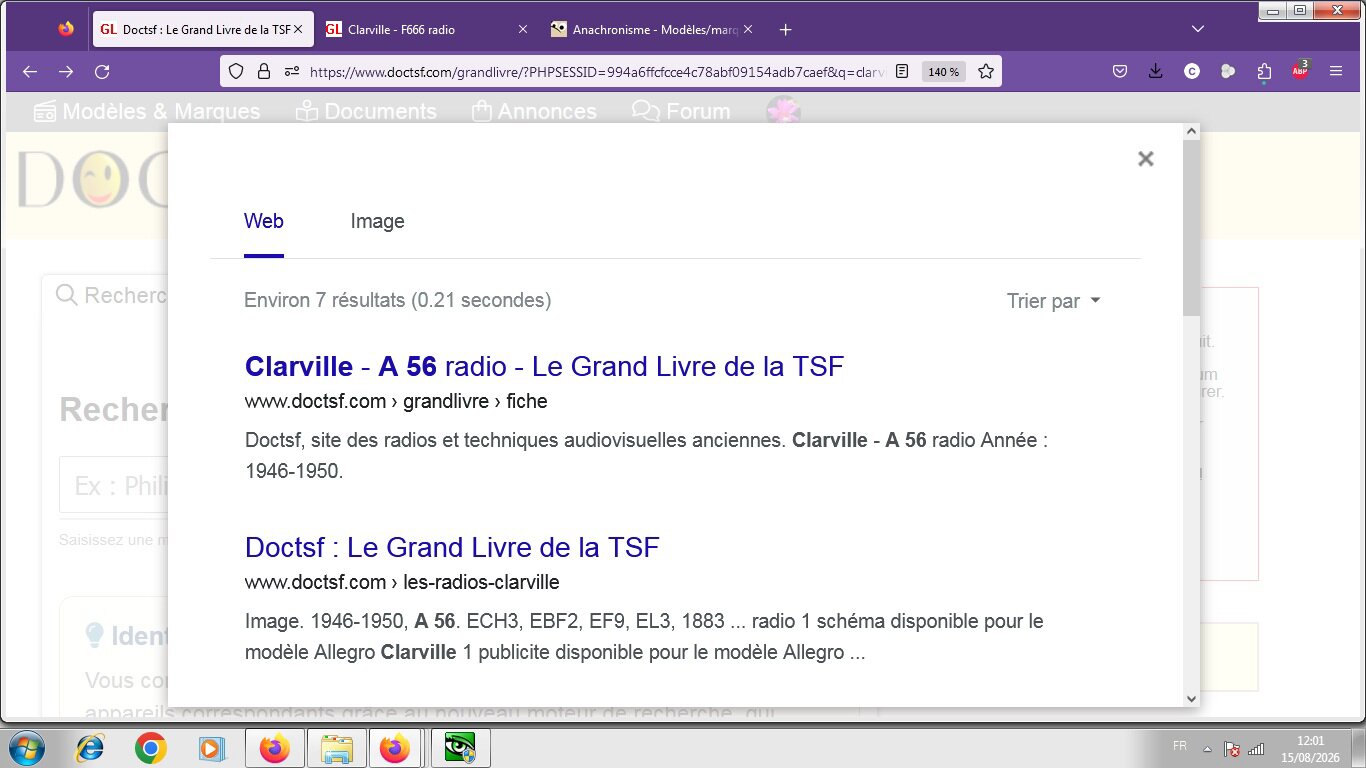Screen dimensions: 1366x768
Task: Reset the 140 % zoom level badge
Action: pos(943,71)
